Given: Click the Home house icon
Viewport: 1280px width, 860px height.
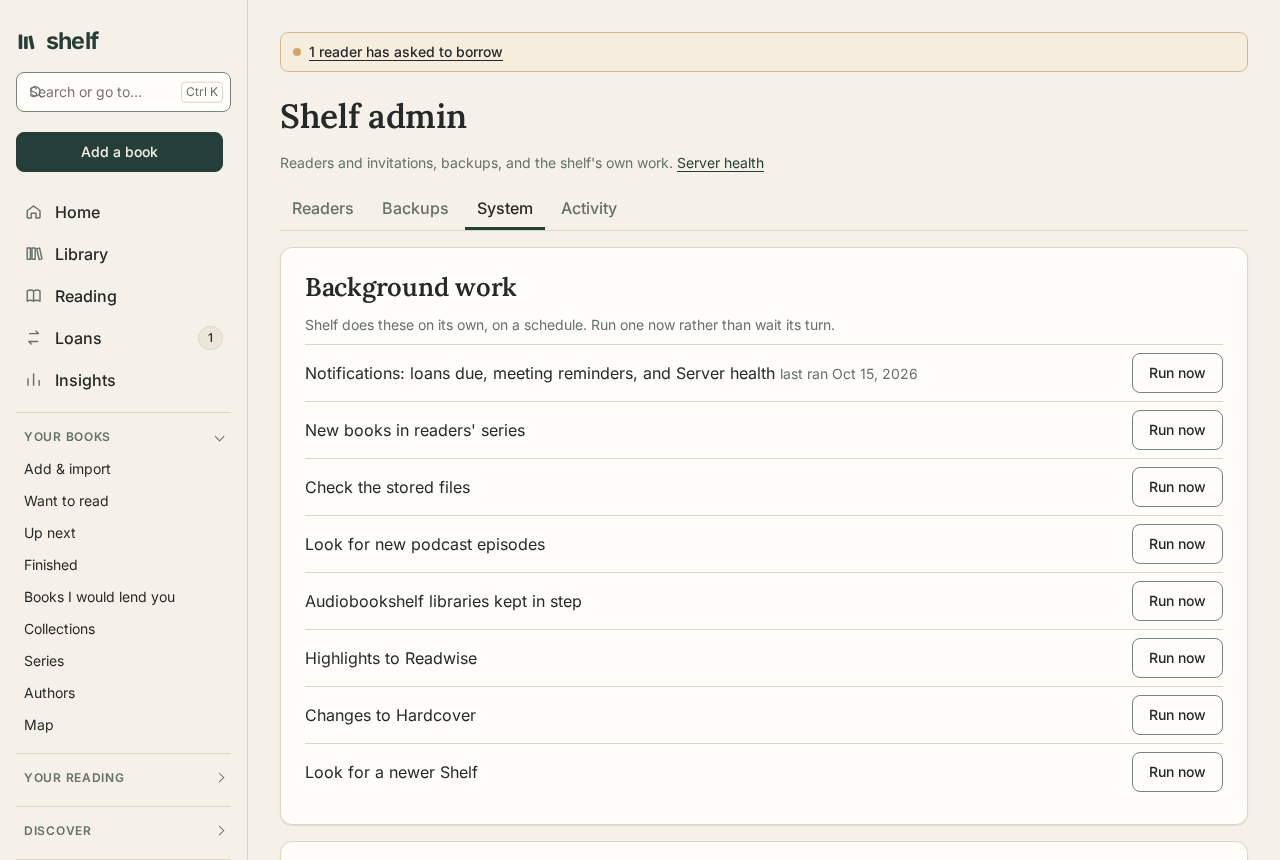Looking at the screenshot, I should 34,212.
